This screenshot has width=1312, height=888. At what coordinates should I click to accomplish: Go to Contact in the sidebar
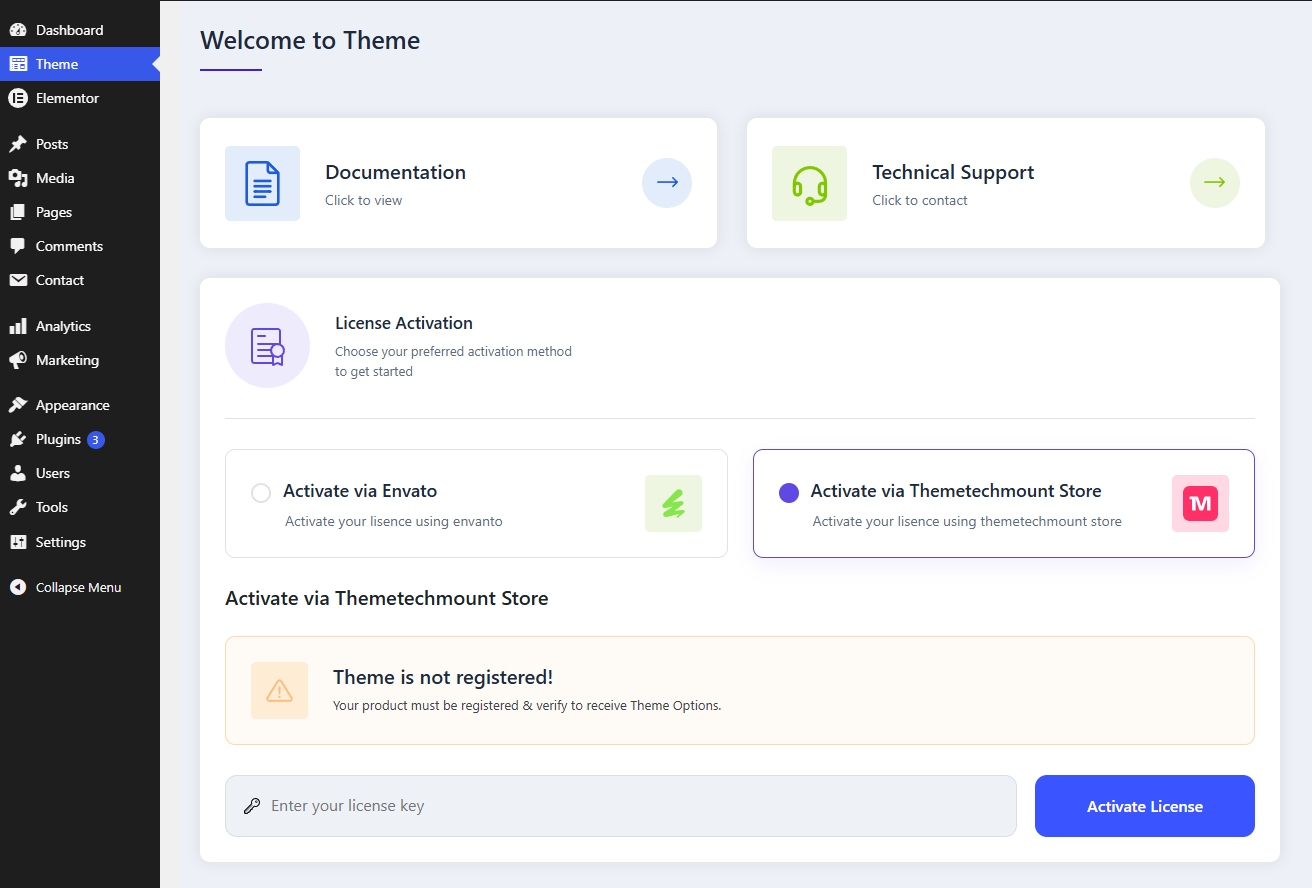(x=80, y=280)
